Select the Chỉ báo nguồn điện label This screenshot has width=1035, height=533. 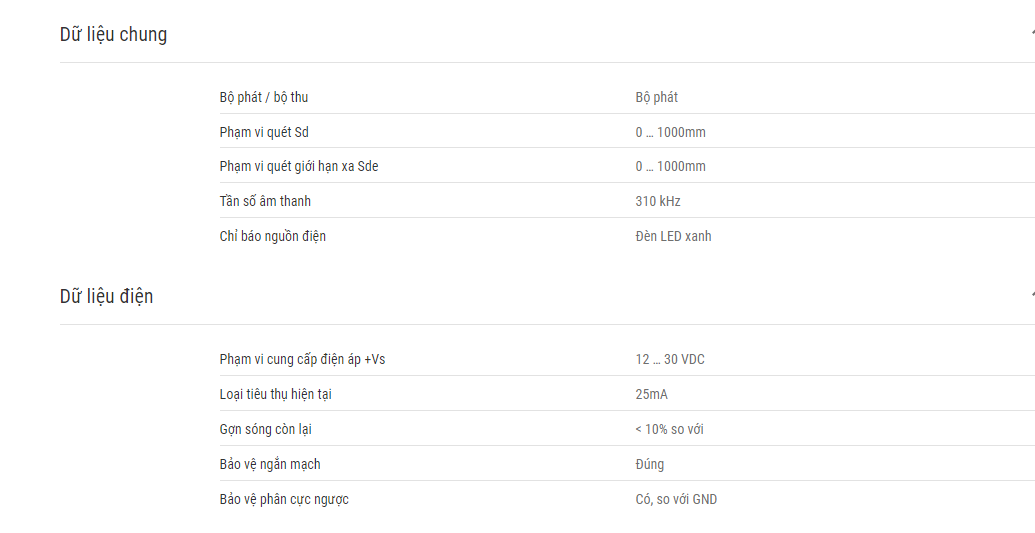272,236
